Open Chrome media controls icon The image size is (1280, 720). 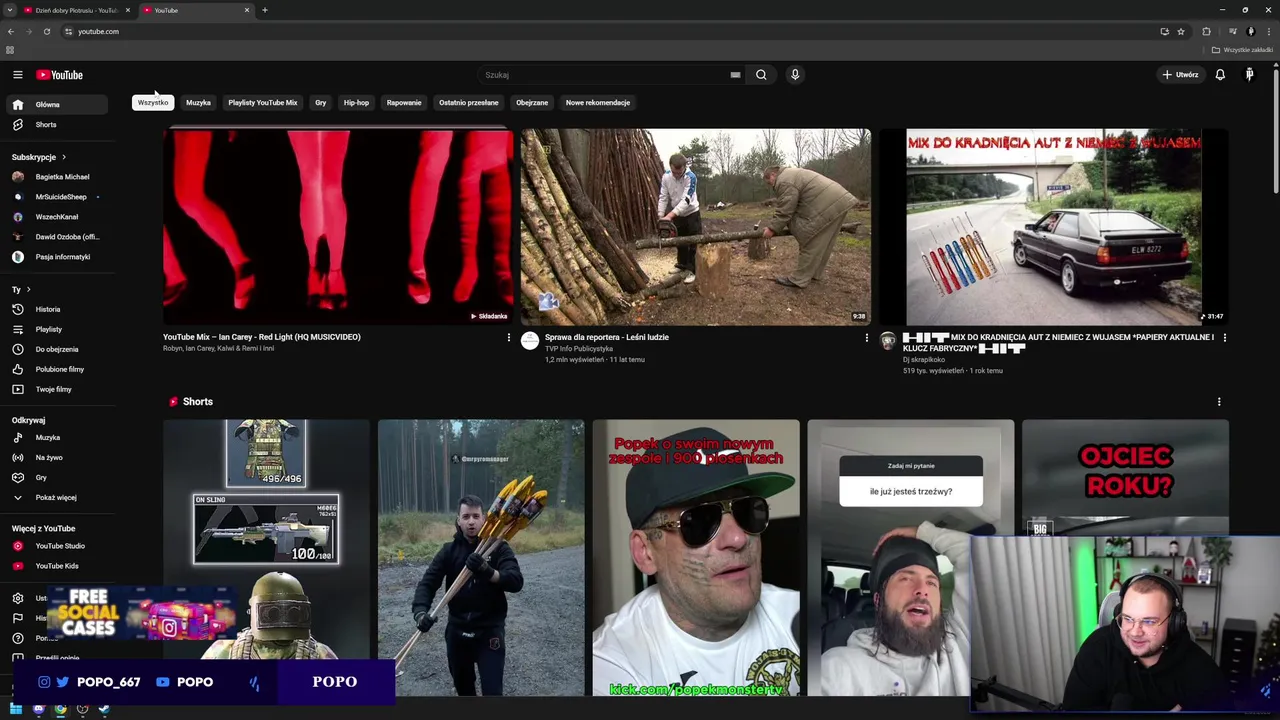tap(1232, 31)
